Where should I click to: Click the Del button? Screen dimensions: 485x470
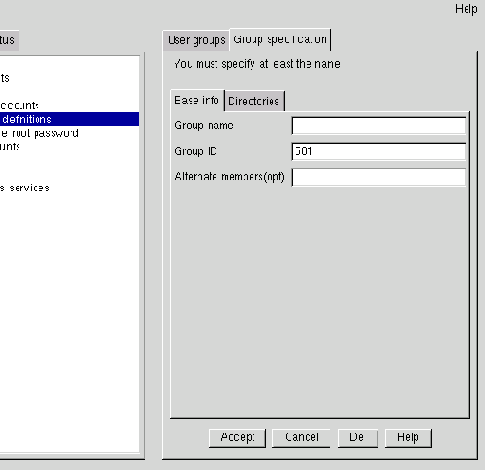(x=358, y=438)
